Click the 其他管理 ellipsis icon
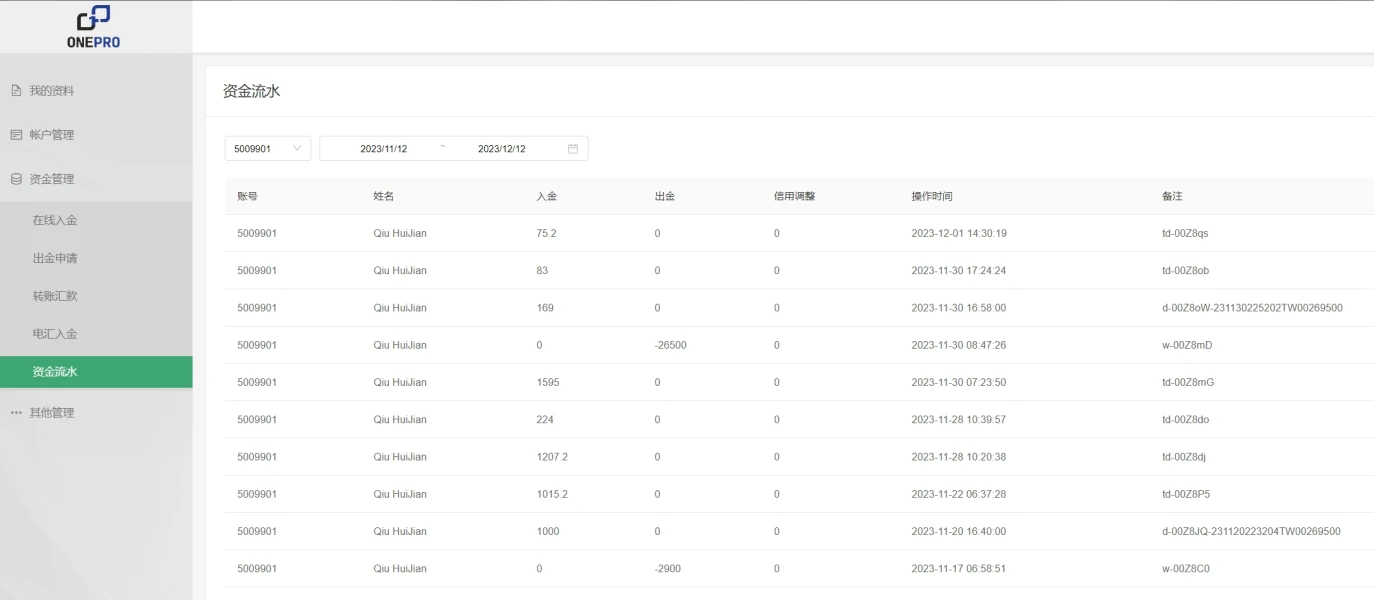The width and height of the screenshot is (1374, 600). point(16,413)
